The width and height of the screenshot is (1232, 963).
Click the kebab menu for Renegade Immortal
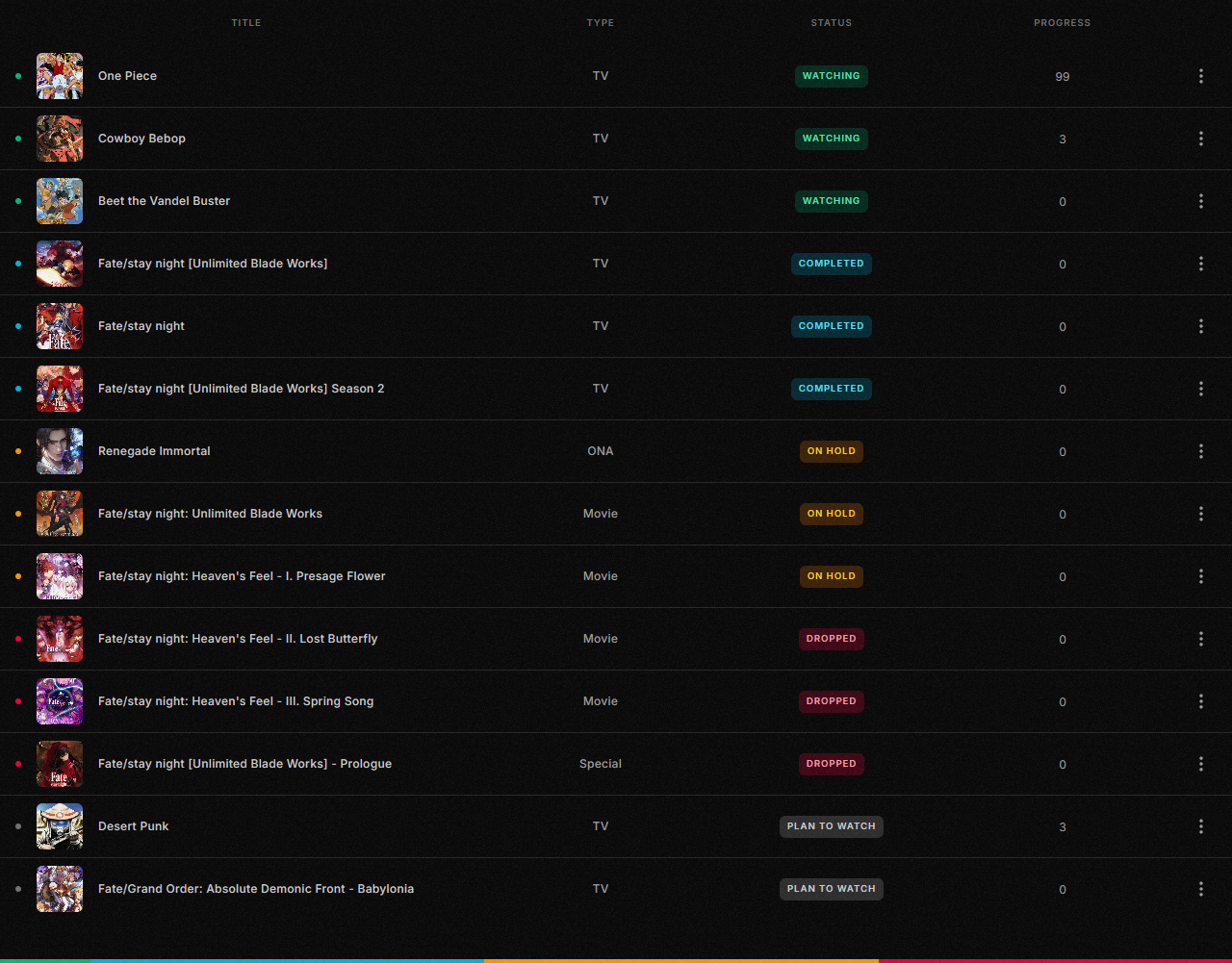point(1200,451)
